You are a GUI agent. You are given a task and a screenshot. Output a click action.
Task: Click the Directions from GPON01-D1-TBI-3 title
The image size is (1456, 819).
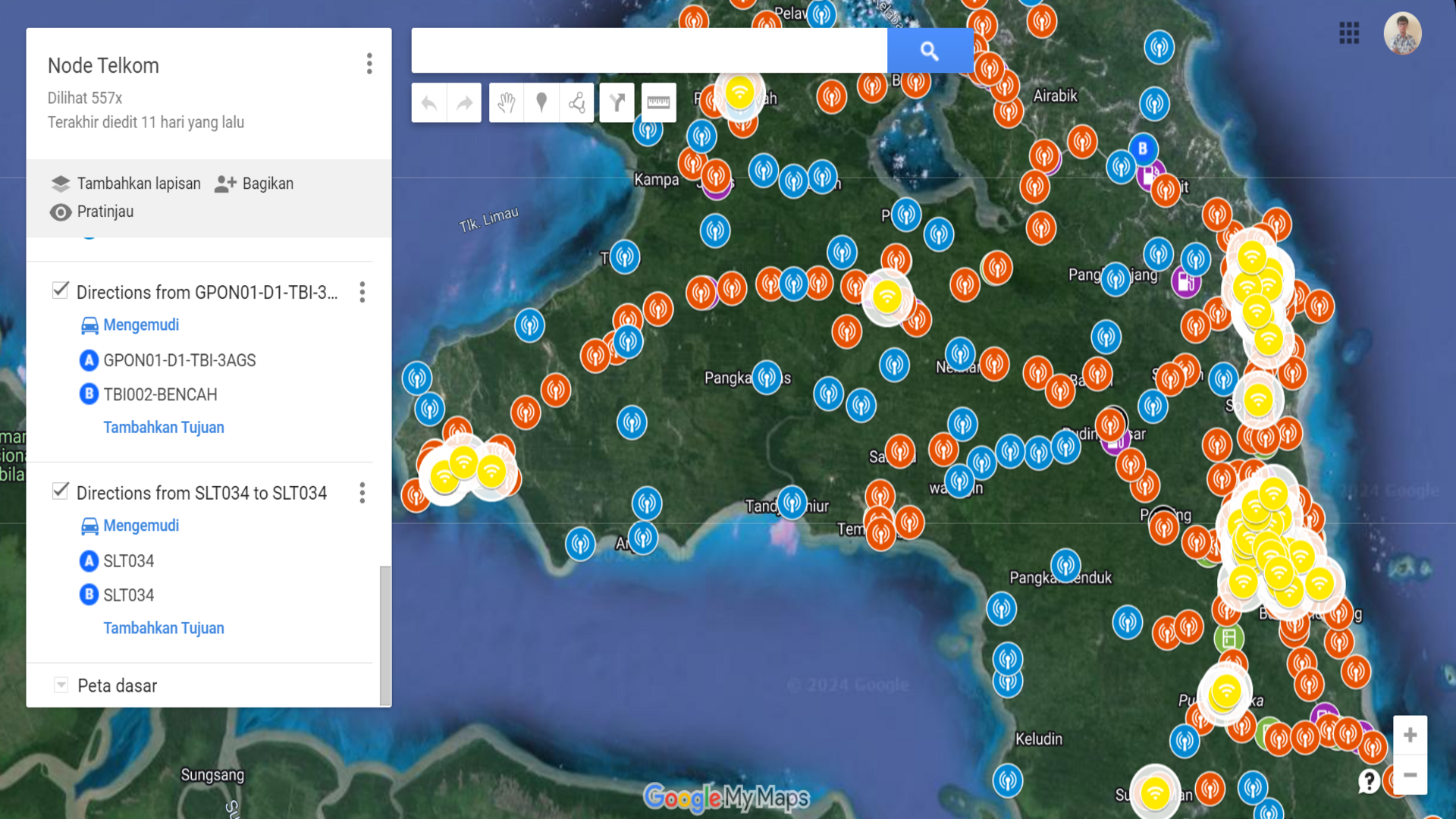tap(207, 292)
